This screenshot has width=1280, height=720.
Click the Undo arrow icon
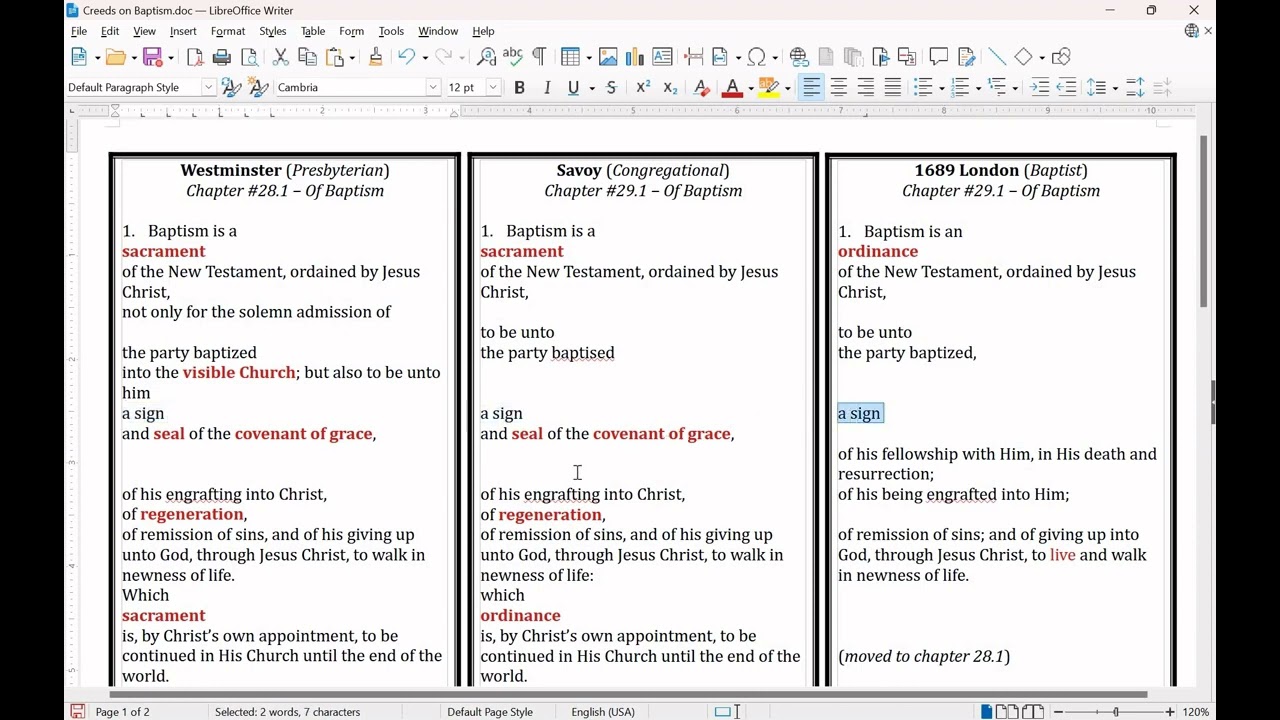[406, 57]
